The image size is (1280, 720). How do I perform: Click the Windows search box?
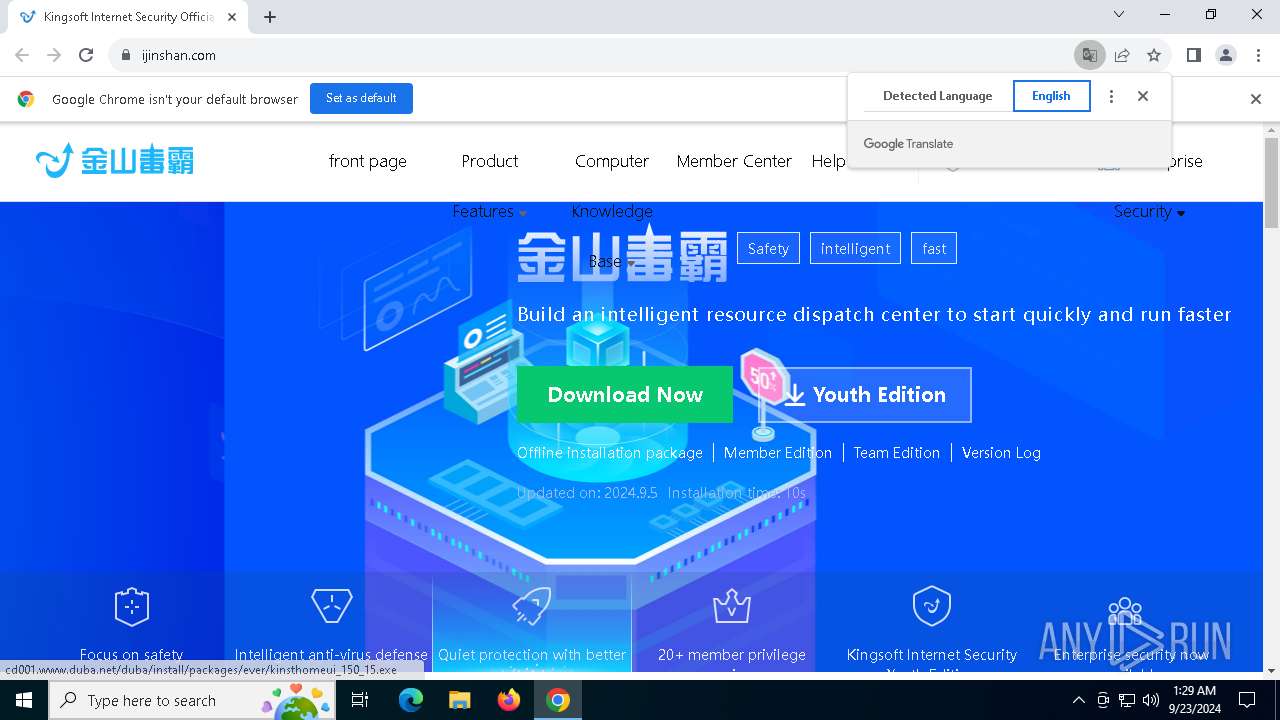coord(192,700)
